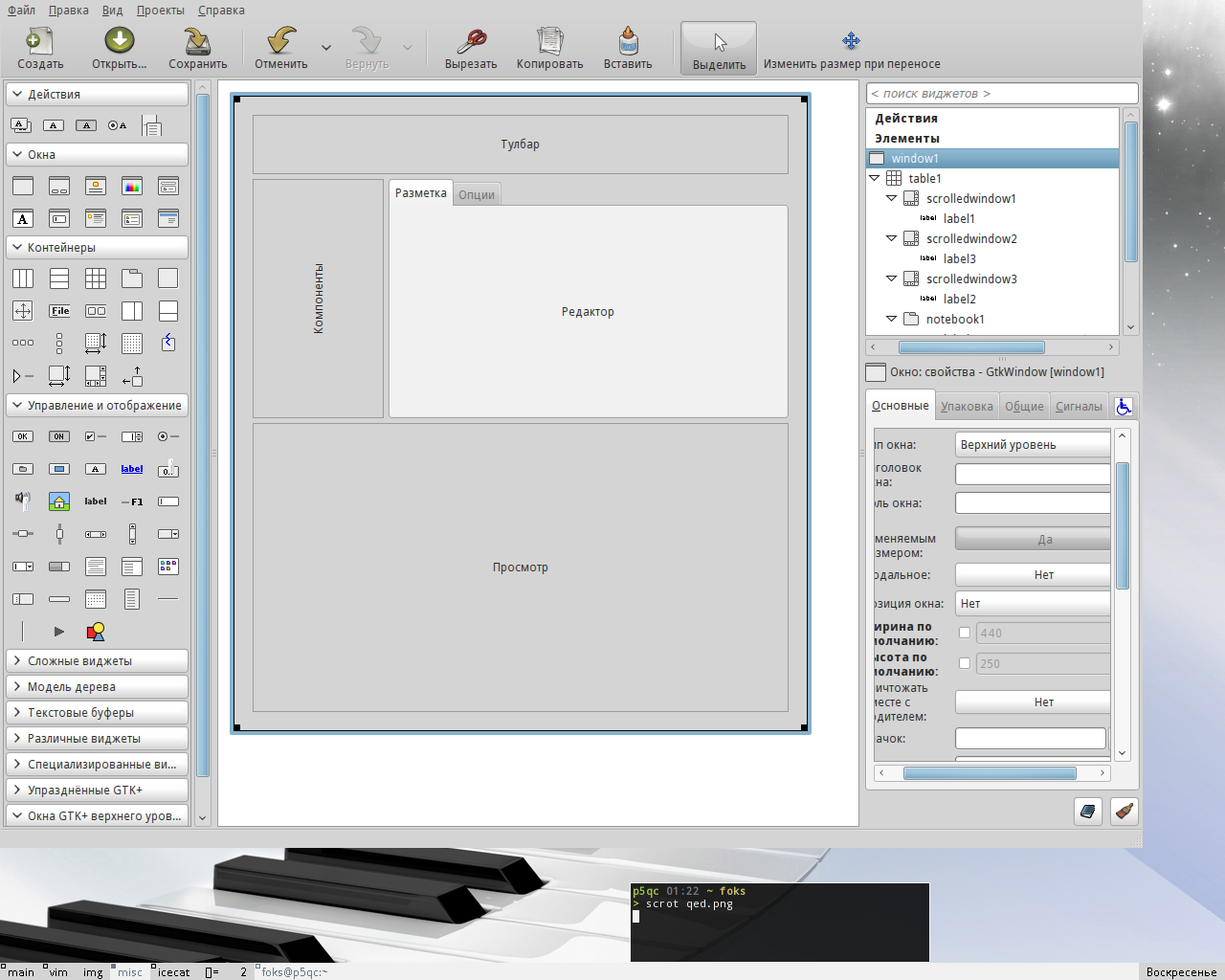
Task: Open the 'Верхний уровень' window type dropdown
Action: click(x=1034, y=445)
